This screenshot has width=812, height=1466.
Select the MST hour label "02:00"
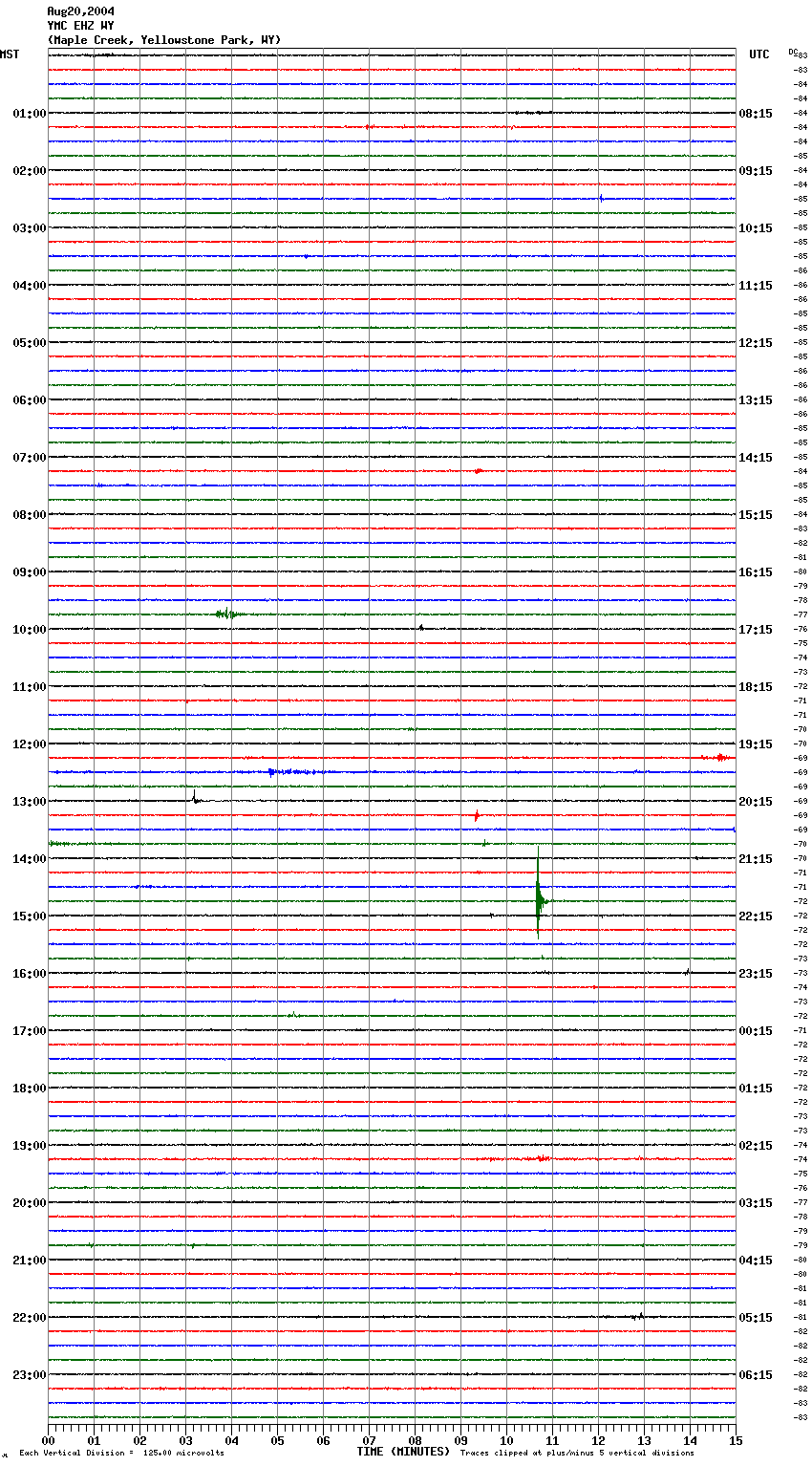[x=29, y=171]
